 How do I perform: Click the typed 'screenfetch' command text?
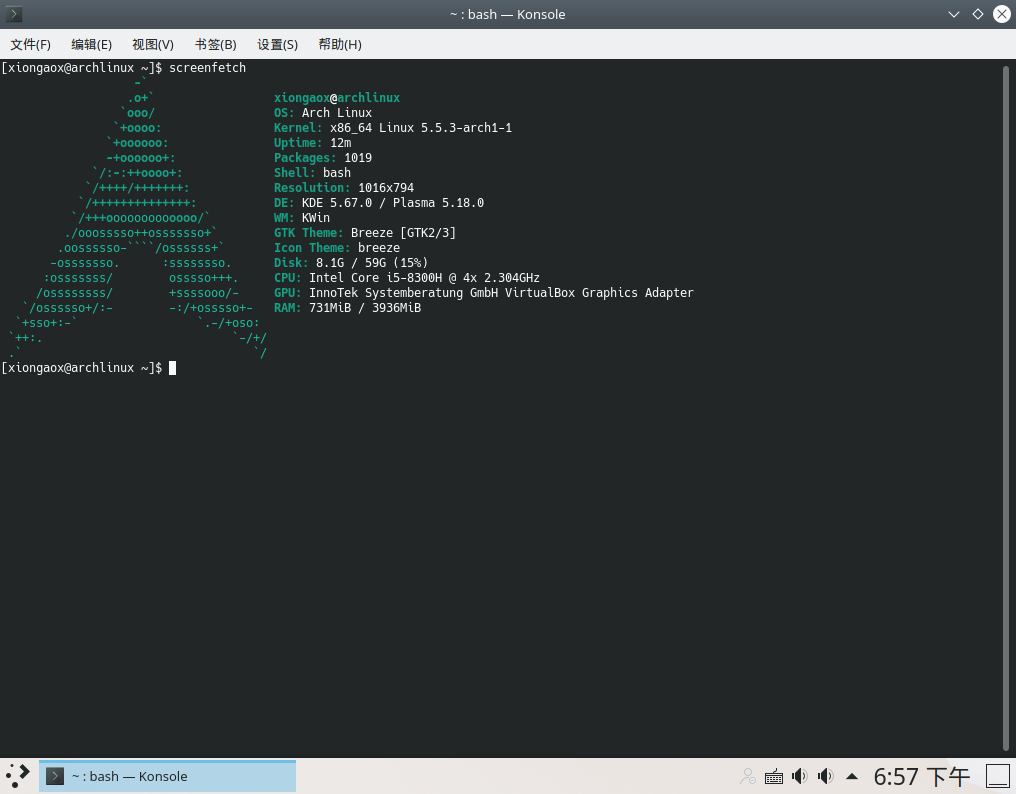tap(207, 67)
